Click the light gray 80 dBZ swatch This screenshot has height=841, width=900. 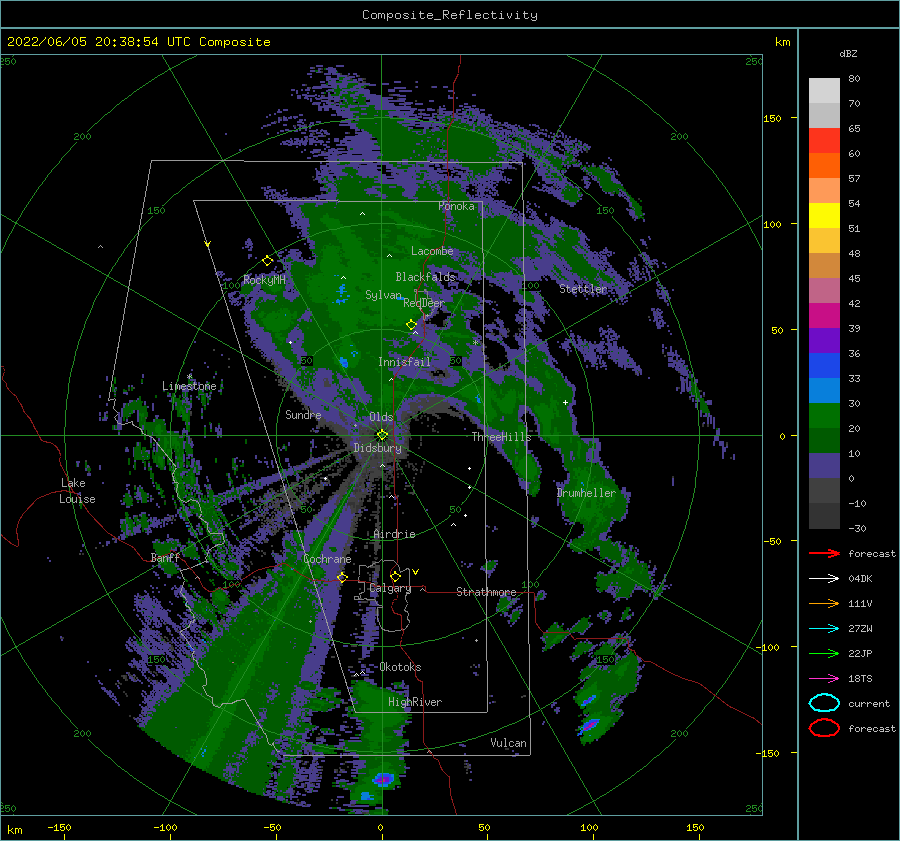824,91
